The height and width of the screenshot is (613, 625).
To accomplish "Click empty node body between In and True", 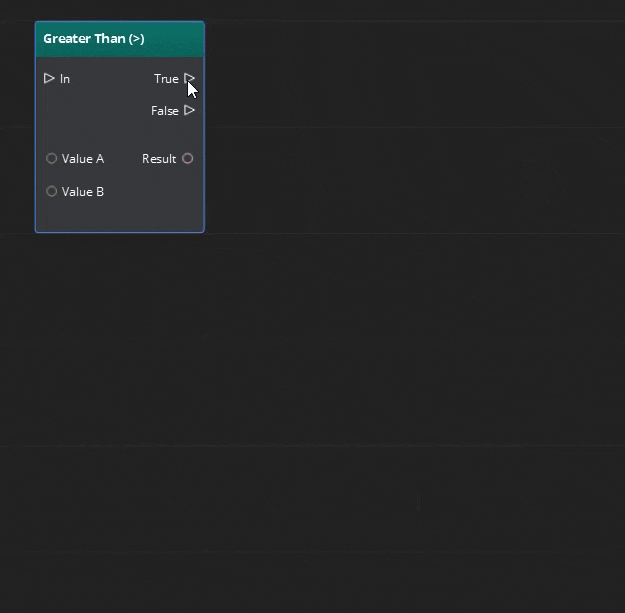I will (110, 79).
